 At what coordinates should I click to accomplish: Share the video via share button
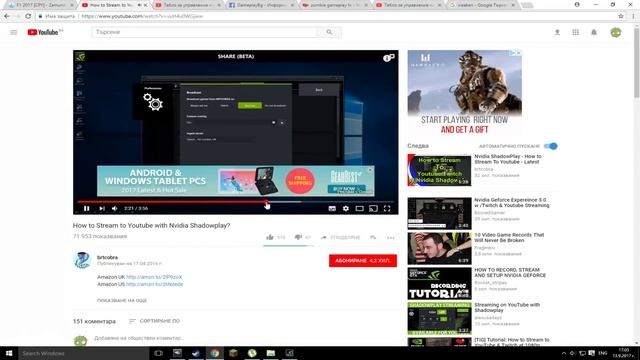click(340, 237)
